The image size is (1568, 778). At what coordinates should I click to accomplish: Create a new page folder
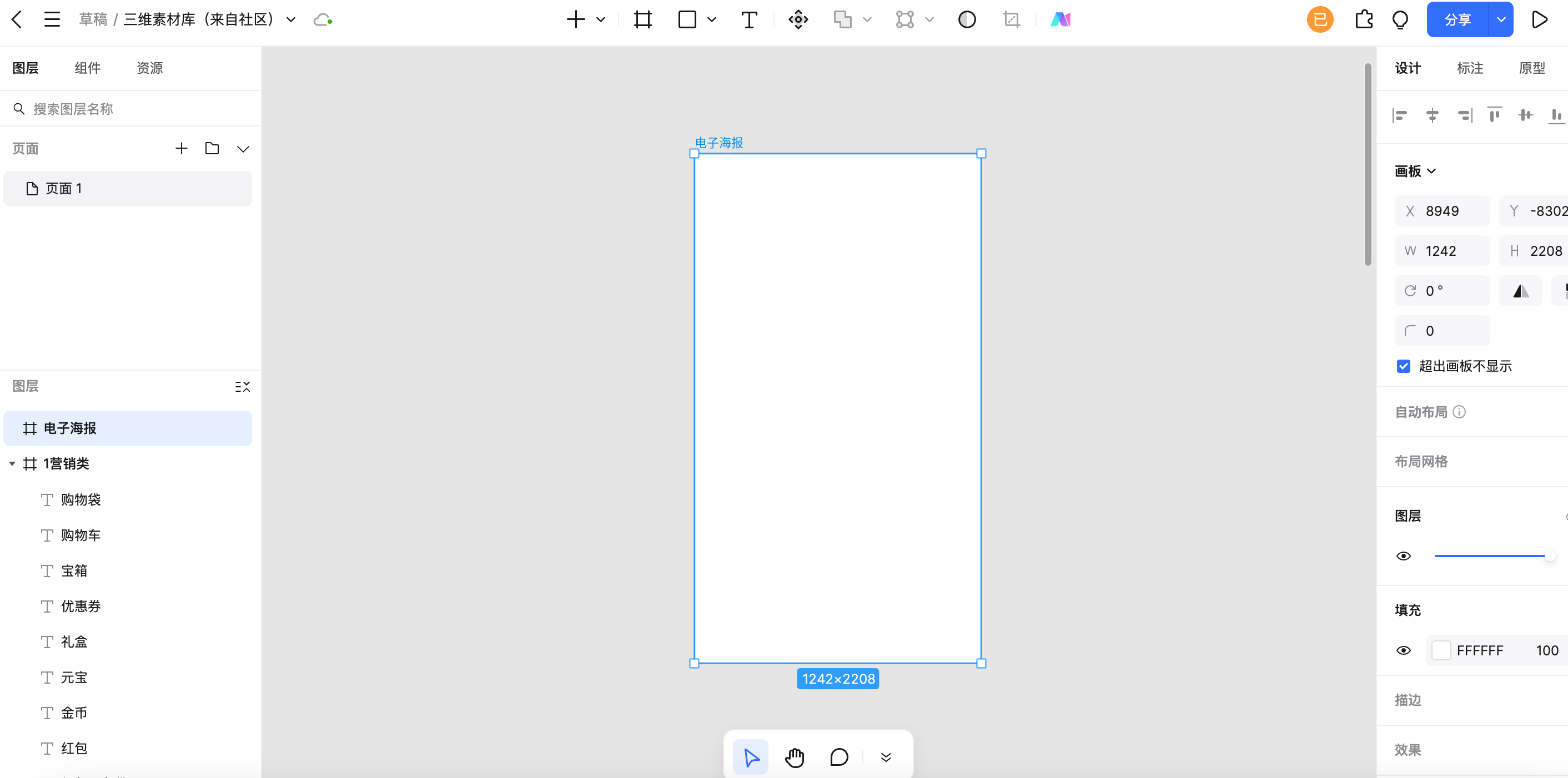pos(212,148)
